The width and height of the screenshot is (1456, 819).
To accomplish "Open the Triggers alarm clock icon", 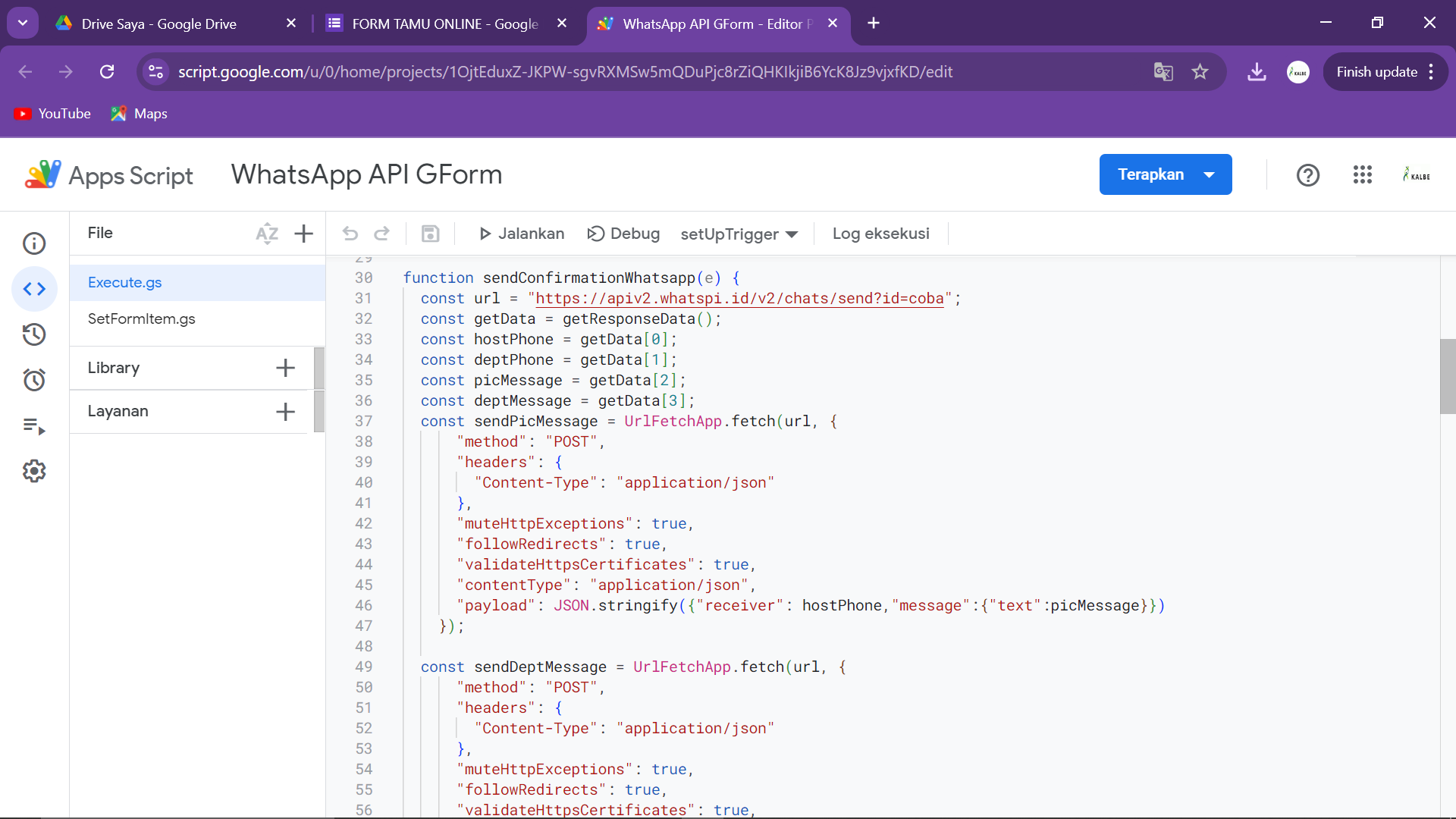I will 34,380.
